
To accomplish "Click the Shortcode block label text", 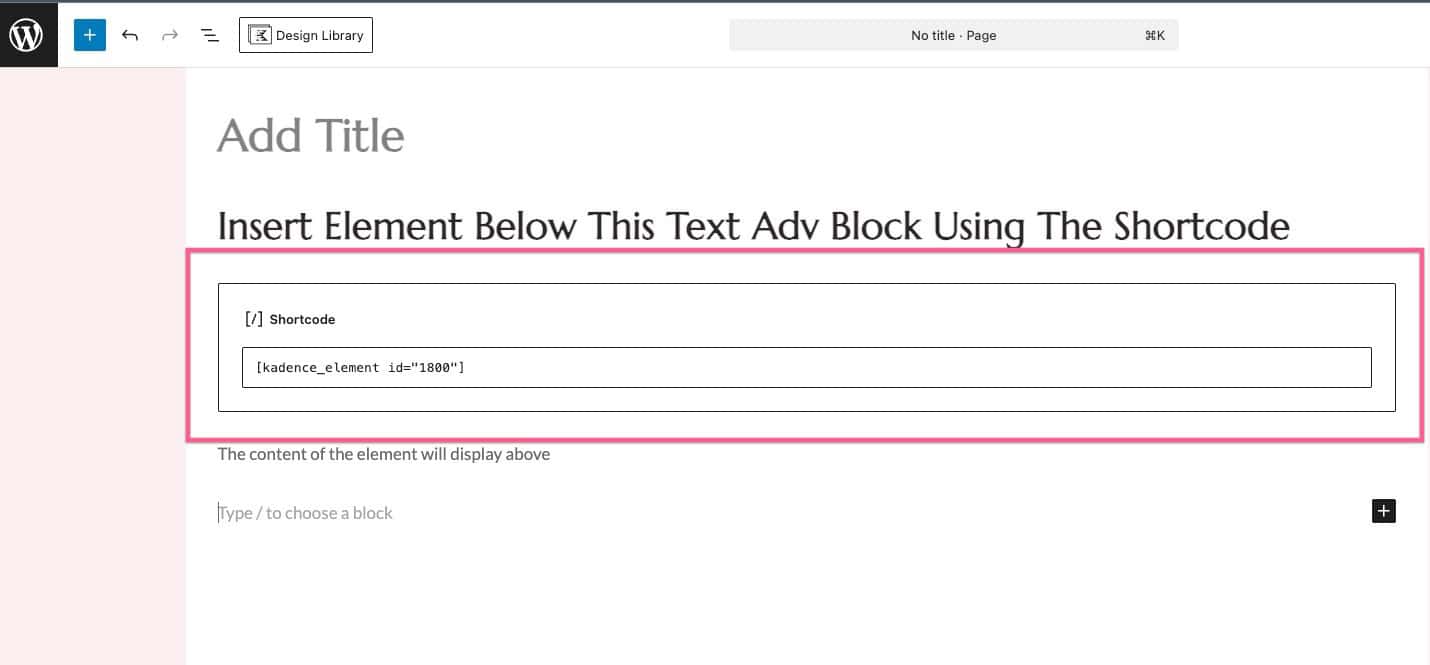I will pyautogui.click(x=302, y=319).
